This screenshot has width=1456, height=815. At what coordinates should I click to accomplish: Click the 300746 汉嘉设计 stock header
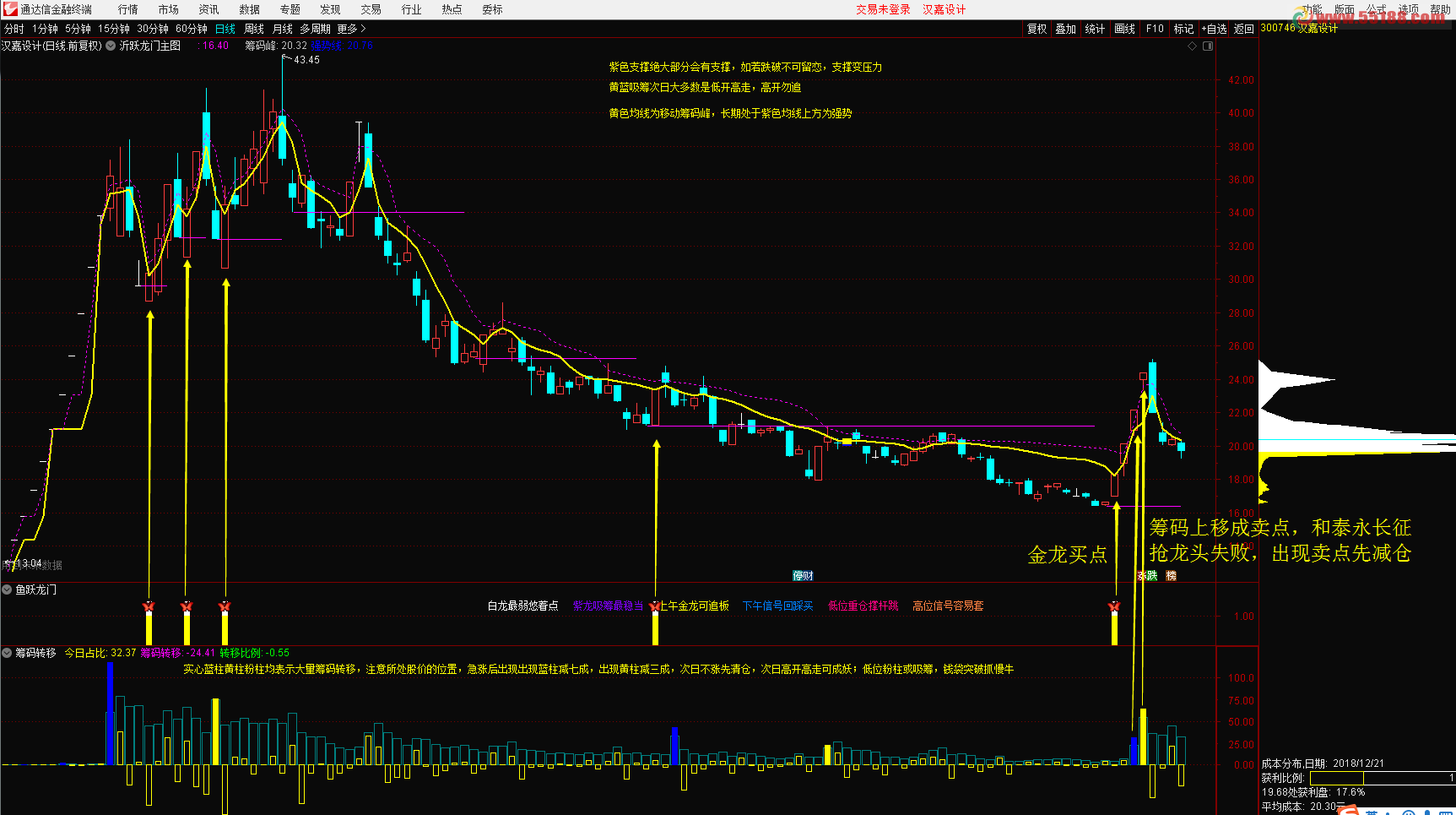pos(1299,28)
